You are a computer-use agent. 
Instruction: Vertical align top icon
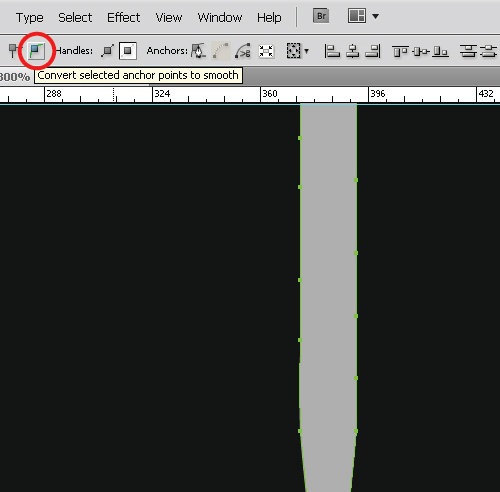pyautogui.click(x=400, y=52)
